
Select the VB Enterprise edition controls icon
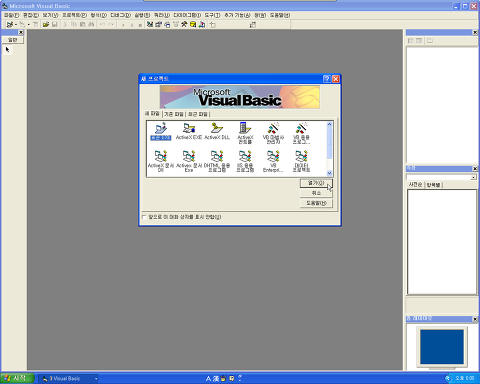(273, 161)
